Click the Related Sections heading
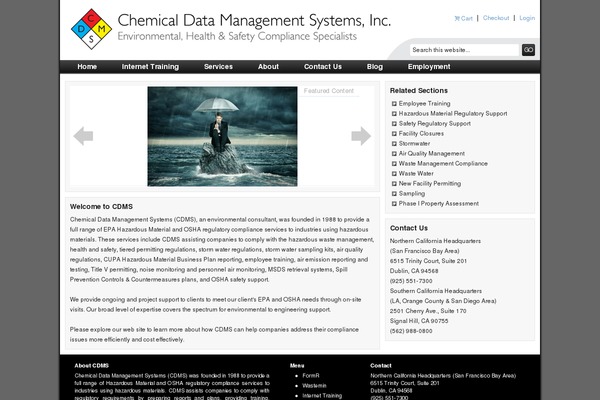Viewport: 600px width, 400px height. [419, 91]
